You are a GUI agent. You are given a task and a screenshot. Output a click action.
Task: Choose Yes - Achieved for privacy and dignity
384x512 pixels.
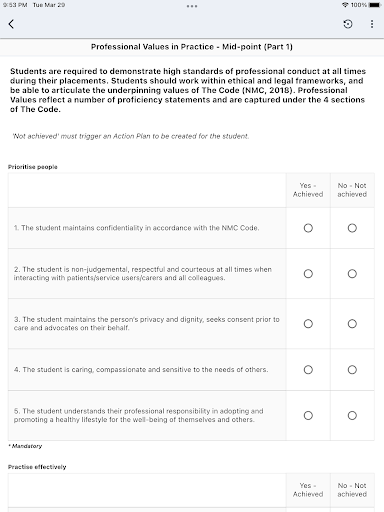click(308, 324)
